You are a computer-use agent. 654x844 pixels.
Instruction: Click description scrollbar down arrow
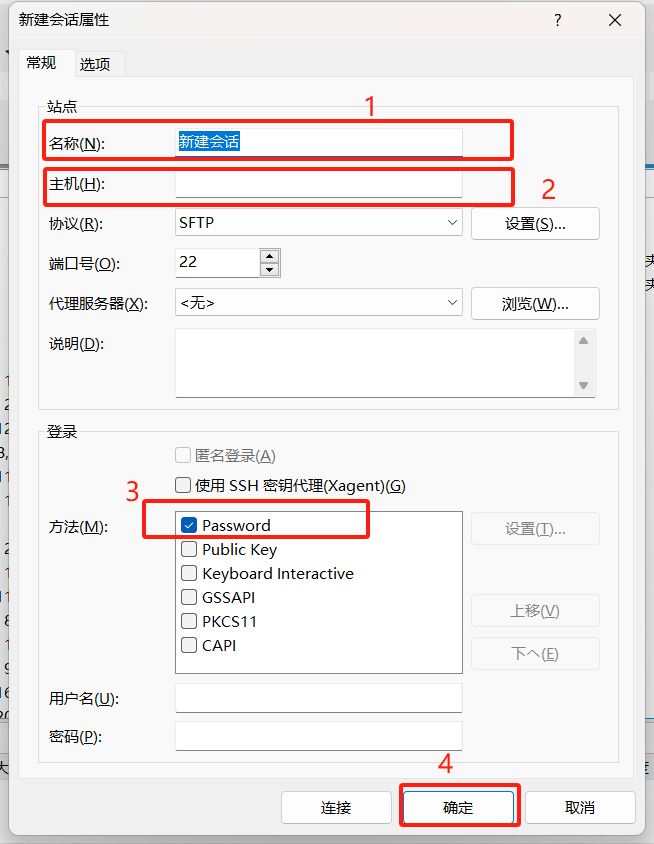pos(583,385)
